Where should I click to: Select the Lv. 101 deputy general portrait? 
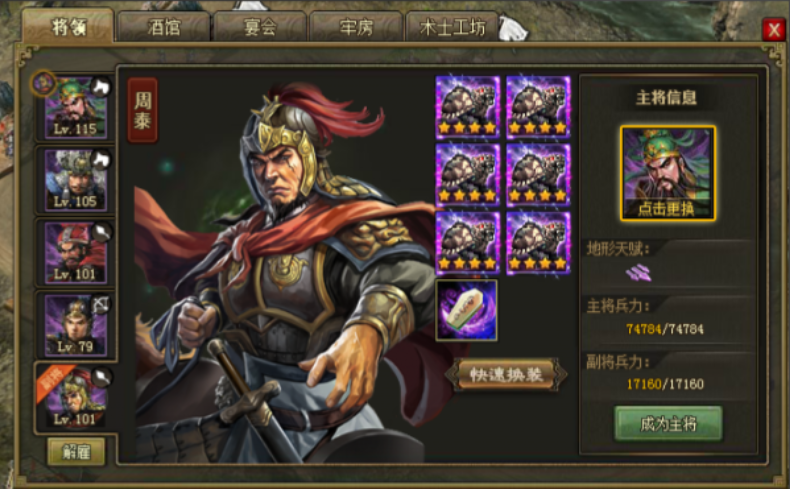point(76,398)
